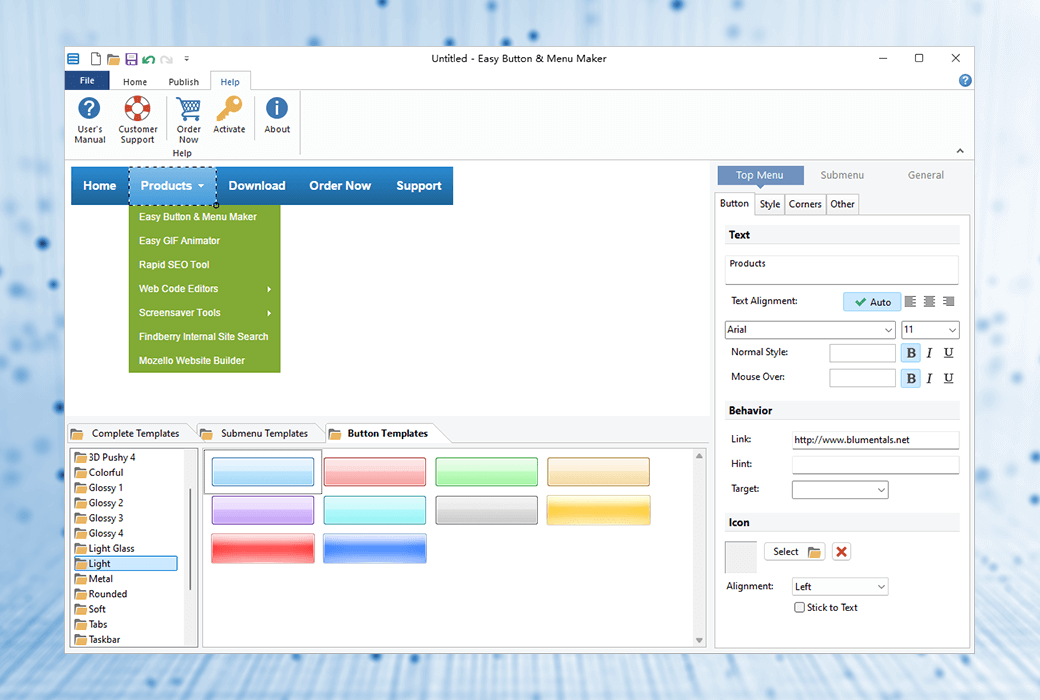Screen dimensions: 1040x700
Task: Click the Activate key icon
Action: click(229, 115)
